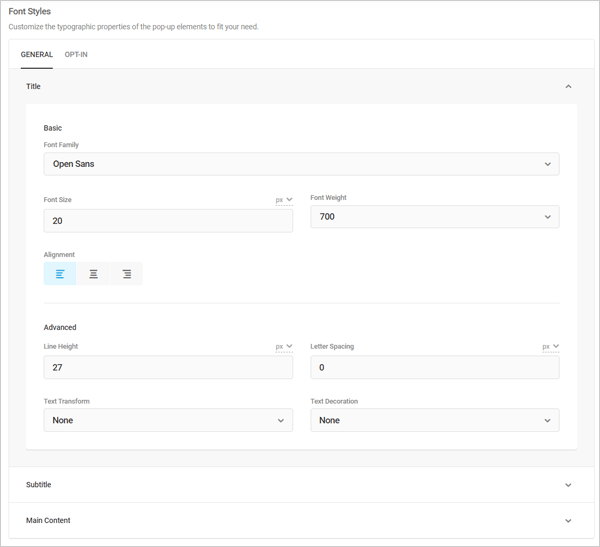This screenshot has height=547, width=600.
Task: Click the Subtitle section label
Action: (x=38, y=485)
